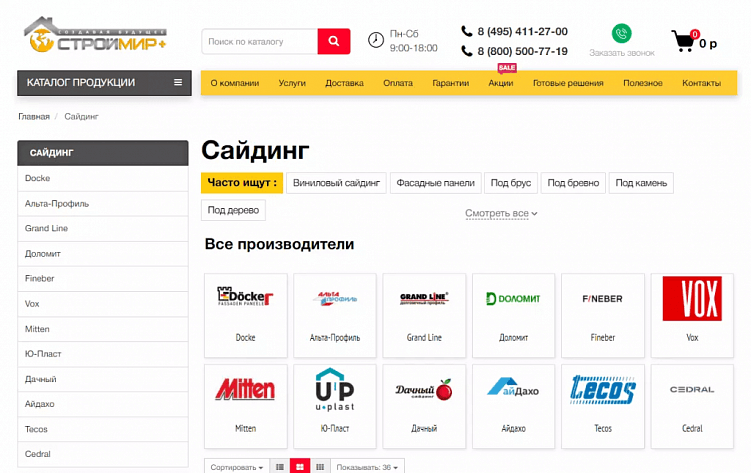Click the Tecos brand logo
751x473 pixels.
click(603, 389)
